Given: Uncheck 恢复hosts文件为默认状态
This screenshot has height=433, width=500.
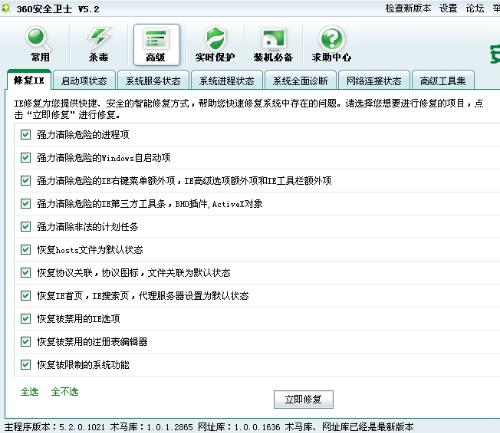Looking at the screenshot, I should coord(26,249).
